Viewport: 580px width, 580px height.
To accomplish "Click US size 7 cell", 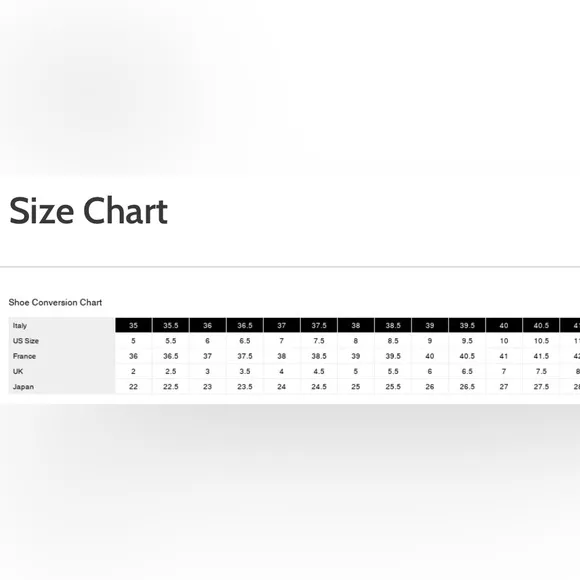I will 282,341.
